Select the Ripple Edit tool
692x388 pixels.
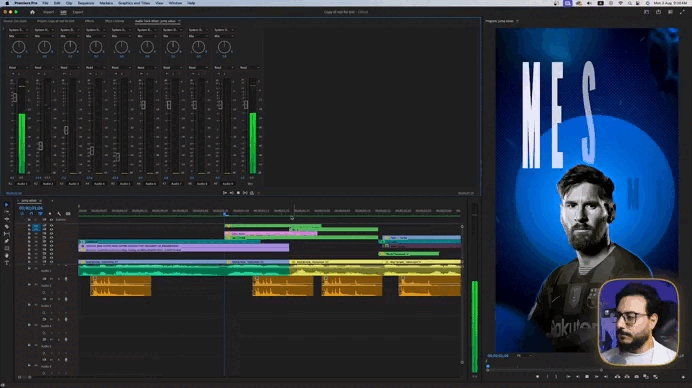(x=7, y=219)
